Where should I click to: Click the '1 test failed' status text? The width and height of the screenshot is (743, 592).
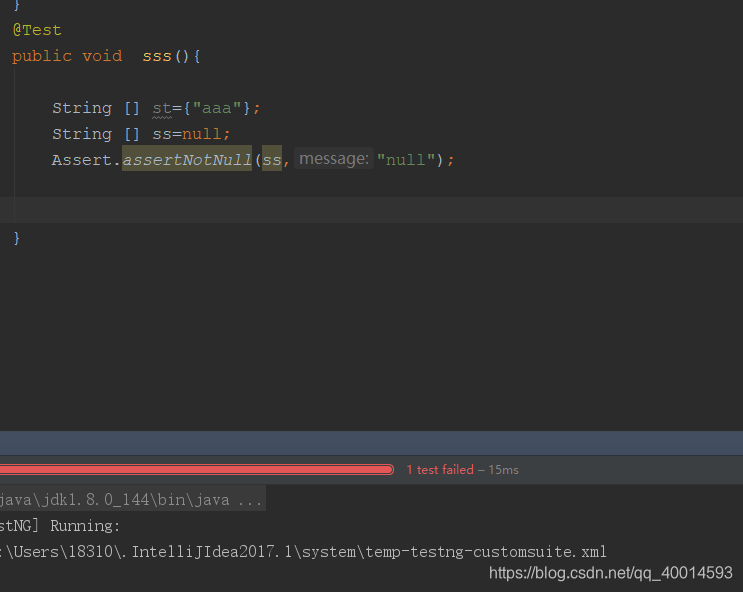(x=440, y=470)
